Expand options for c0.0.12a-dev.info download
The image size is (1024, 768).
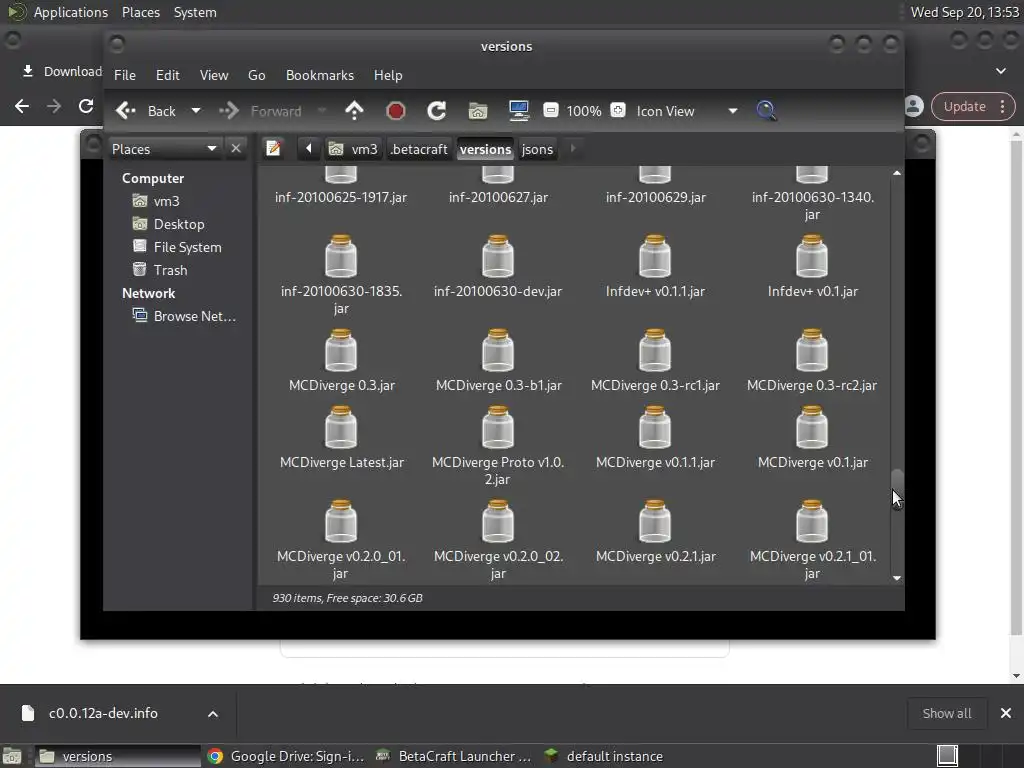(213, 714)
